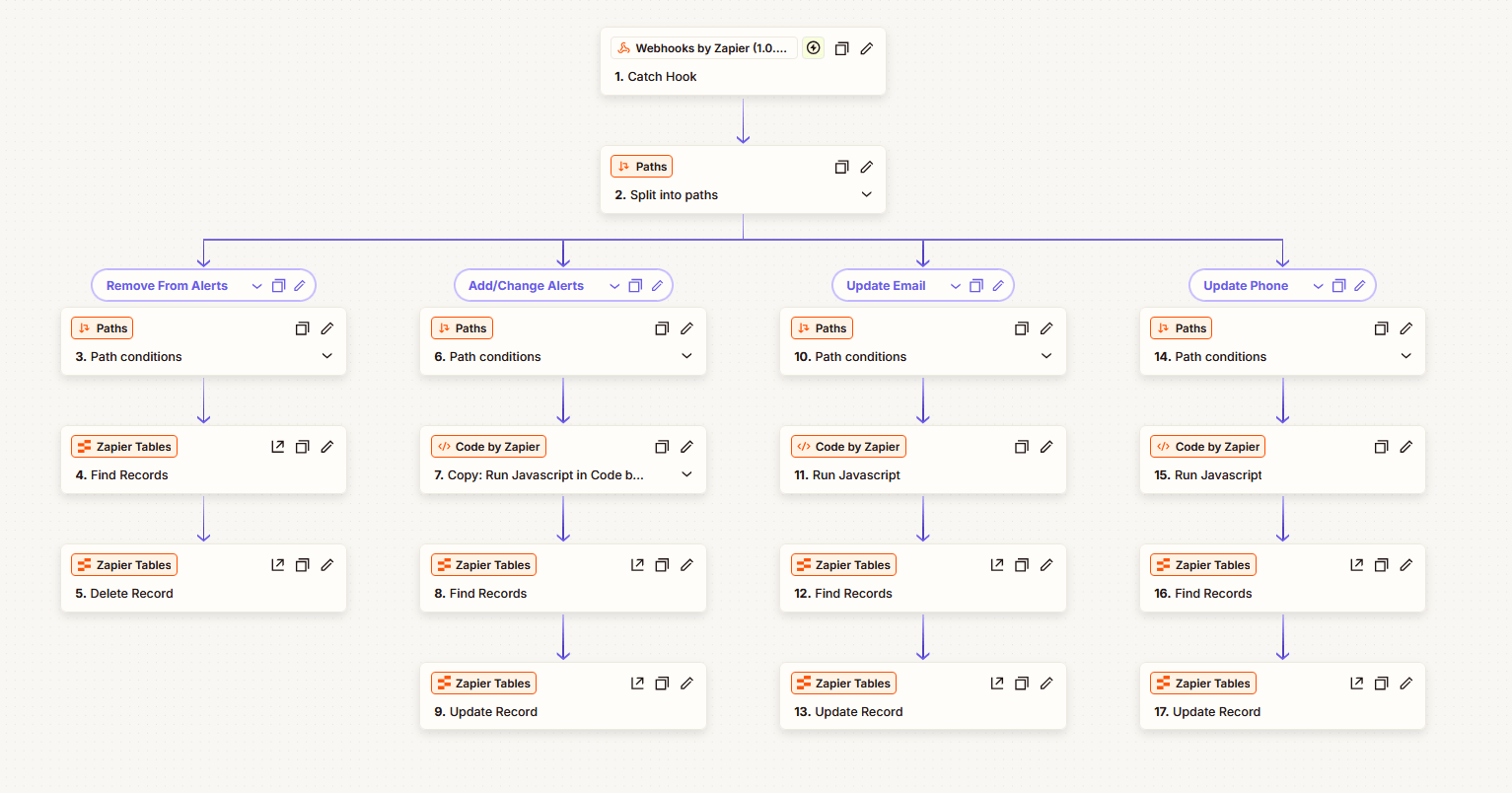Expand the Split into paths chevron
This screenshot has height=793, width=1512.
[x=867, y=194]
